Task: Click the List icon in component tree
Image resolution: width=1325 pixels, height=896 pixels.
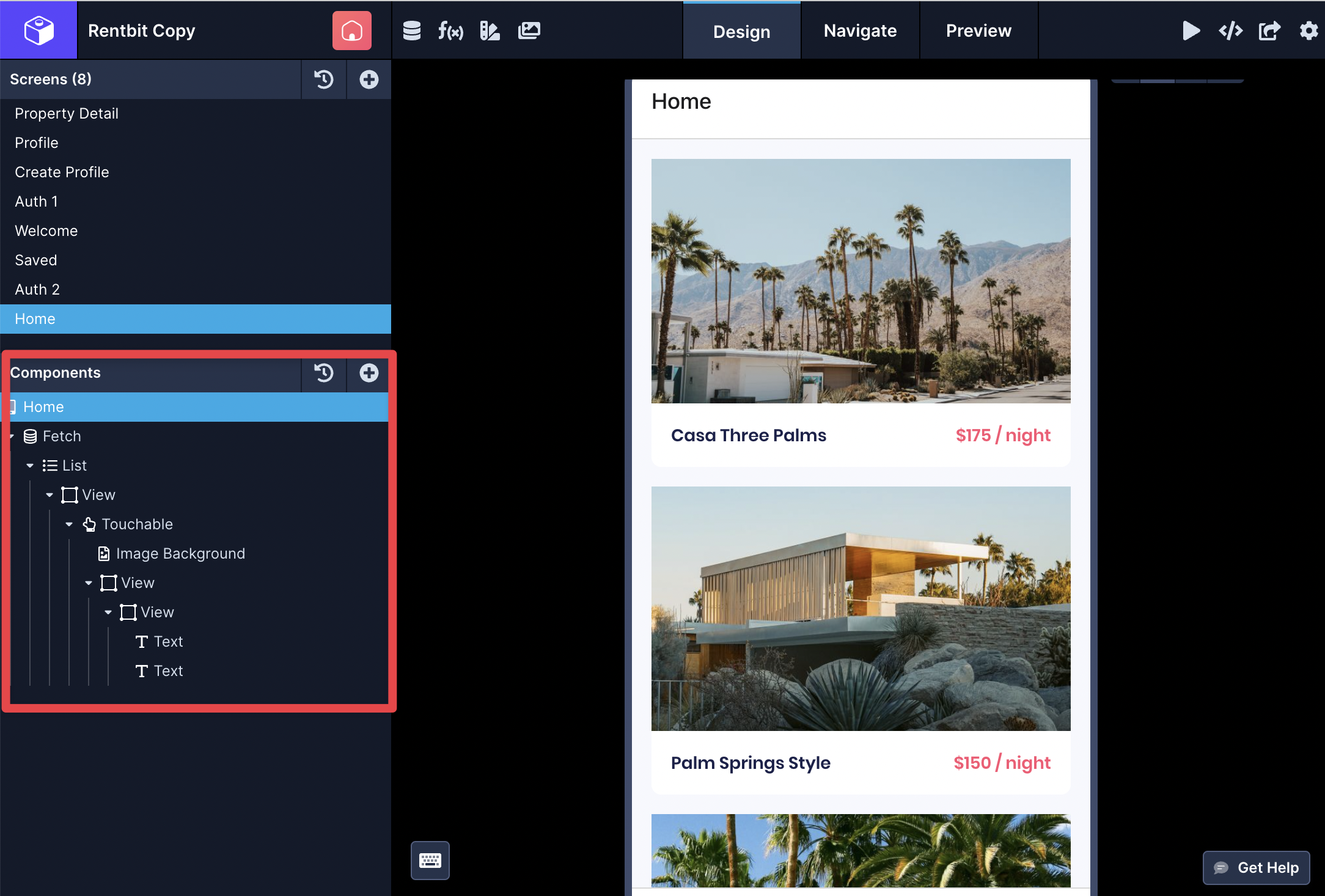Action: point(50,466)
